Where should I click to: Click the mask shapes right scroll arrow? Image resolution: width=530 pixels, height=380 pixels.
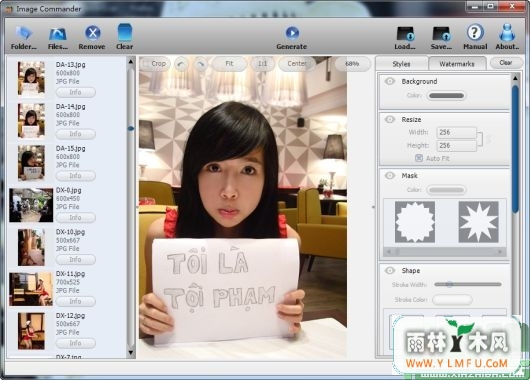(x=500, y=252)
